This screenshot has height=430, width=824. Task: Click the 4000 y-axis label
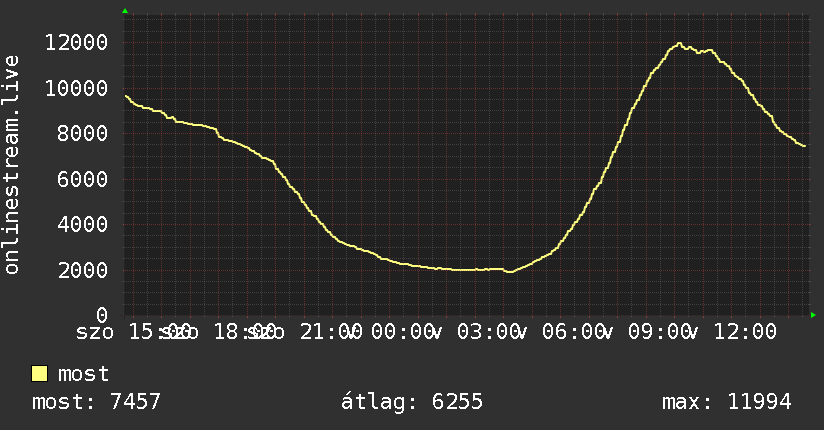82,224
